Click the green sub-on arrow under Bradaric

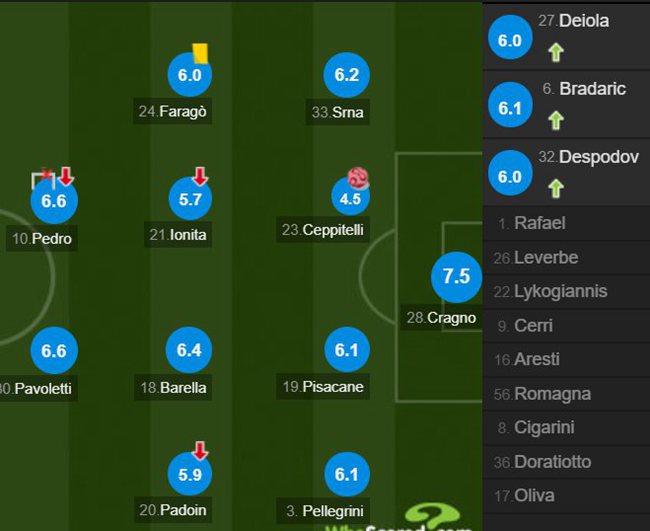point(556,121)
